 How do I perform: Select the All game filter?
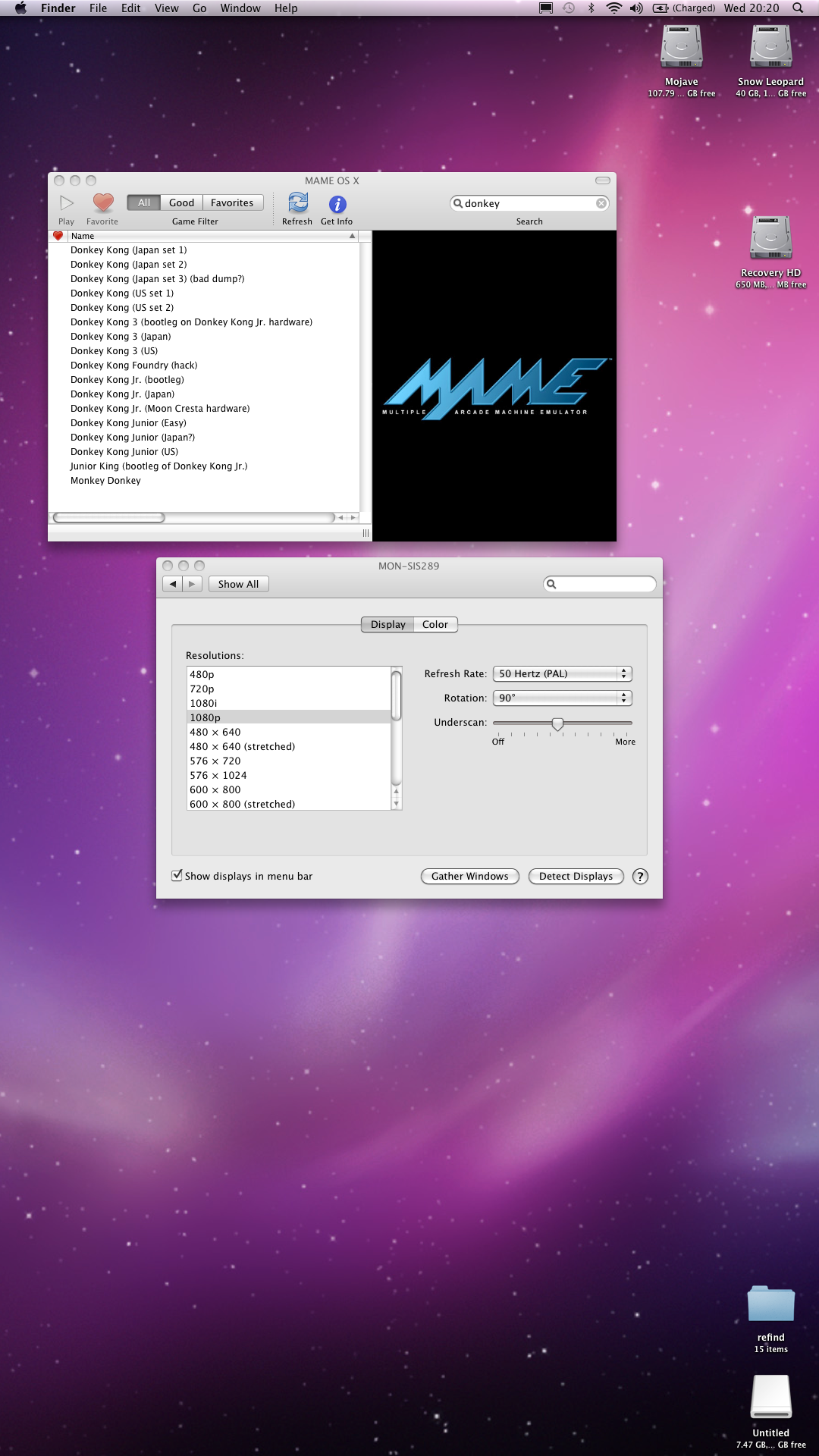[144, 202]
